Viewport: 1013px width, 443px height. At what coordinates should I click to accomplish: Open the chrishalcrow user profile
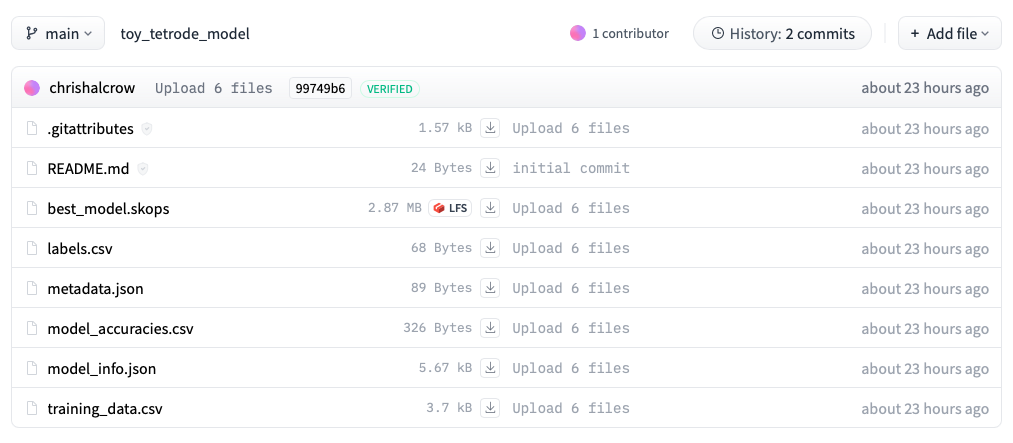pyautogui.click(x=91, y=88)
